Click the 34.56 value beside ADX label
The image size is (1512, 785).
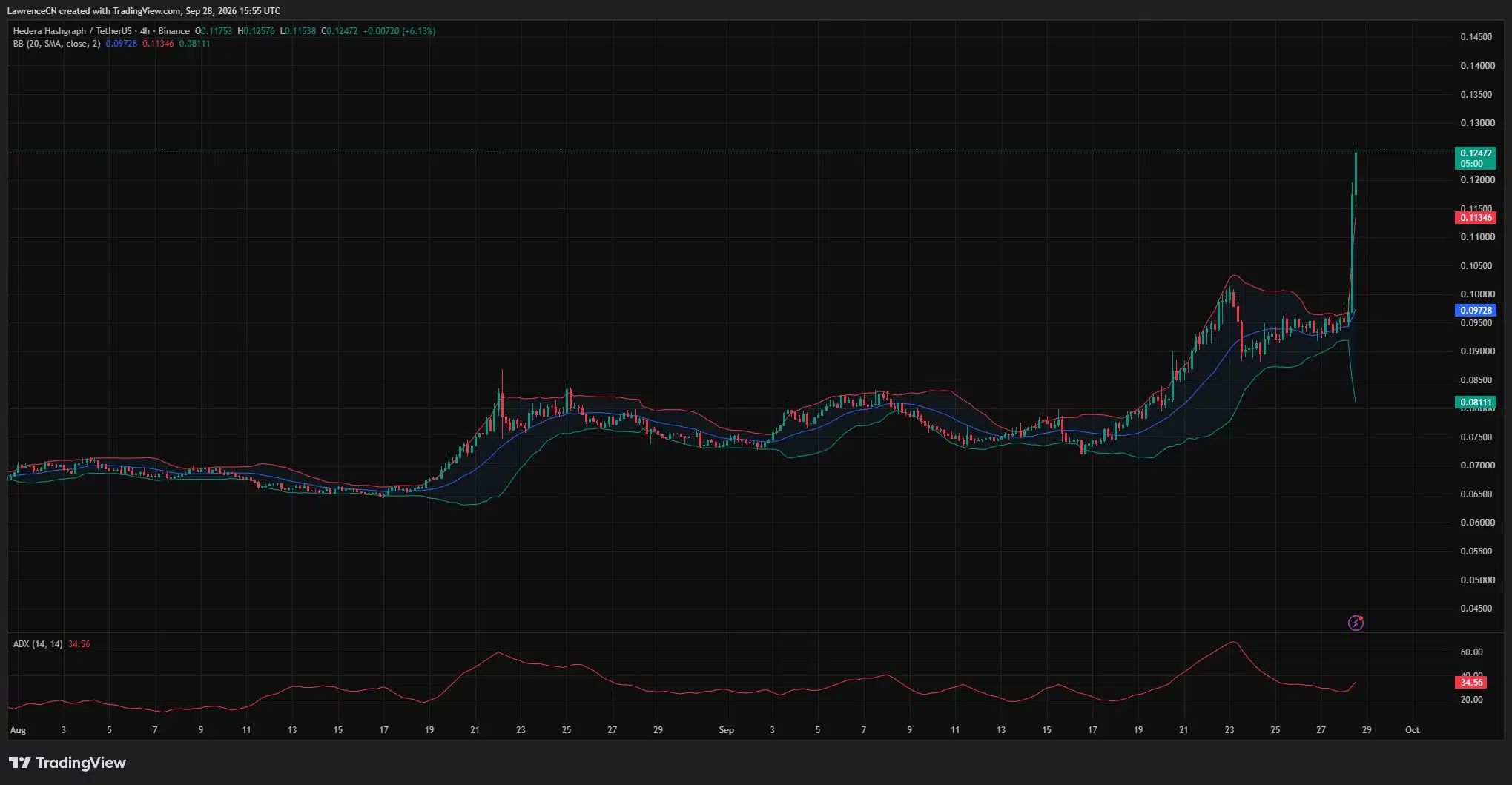[79, 644]
